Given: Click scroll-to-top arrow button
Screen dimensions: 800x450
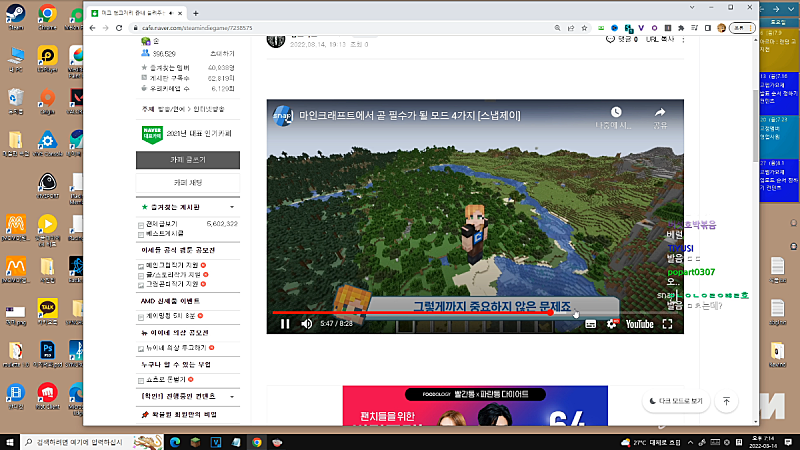Looking at the screenshot, I should [x=726, y=401].
